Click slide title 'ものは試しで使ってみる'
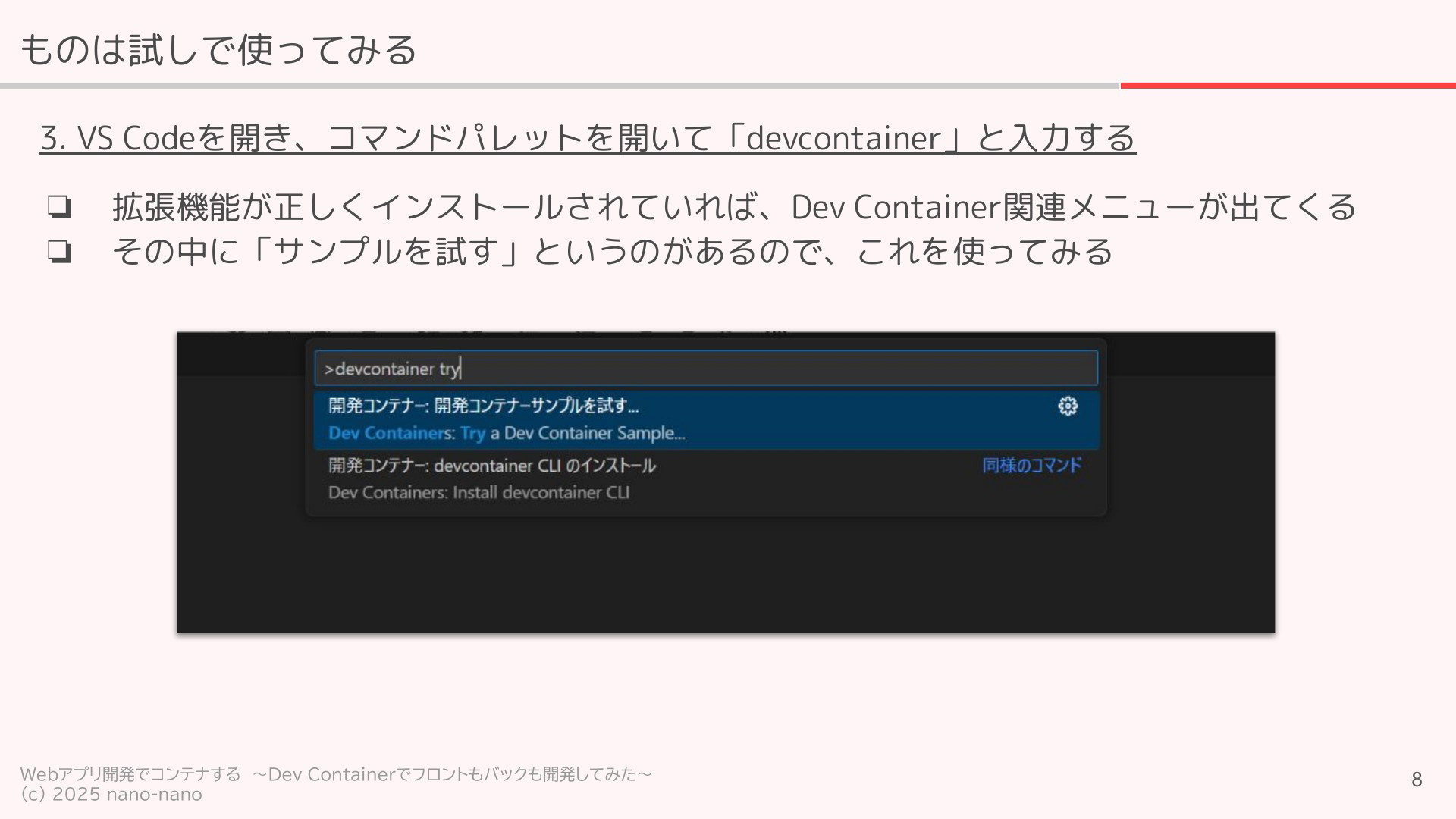1456x819 pixels. [x=218, y=50]
